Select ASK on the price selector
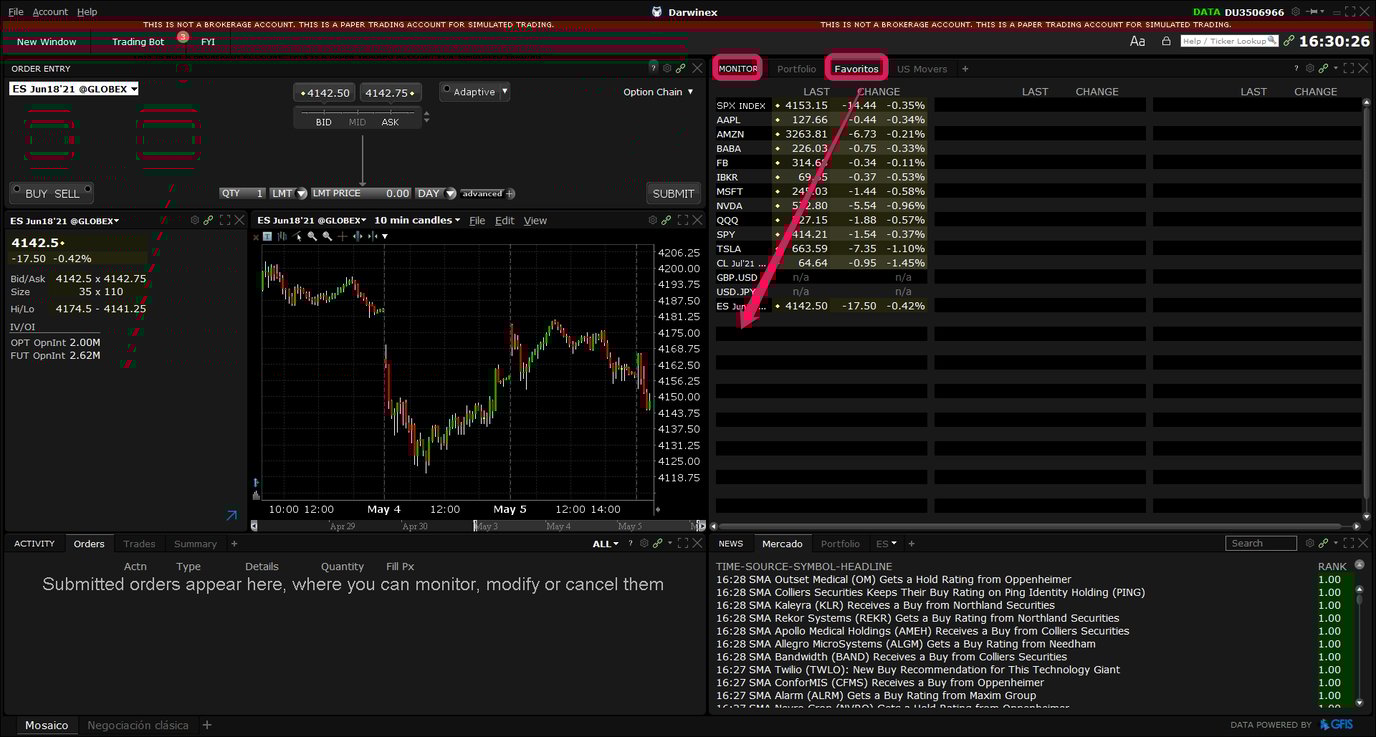Screen dimensions: 1376x737 [x=390, y=122]
